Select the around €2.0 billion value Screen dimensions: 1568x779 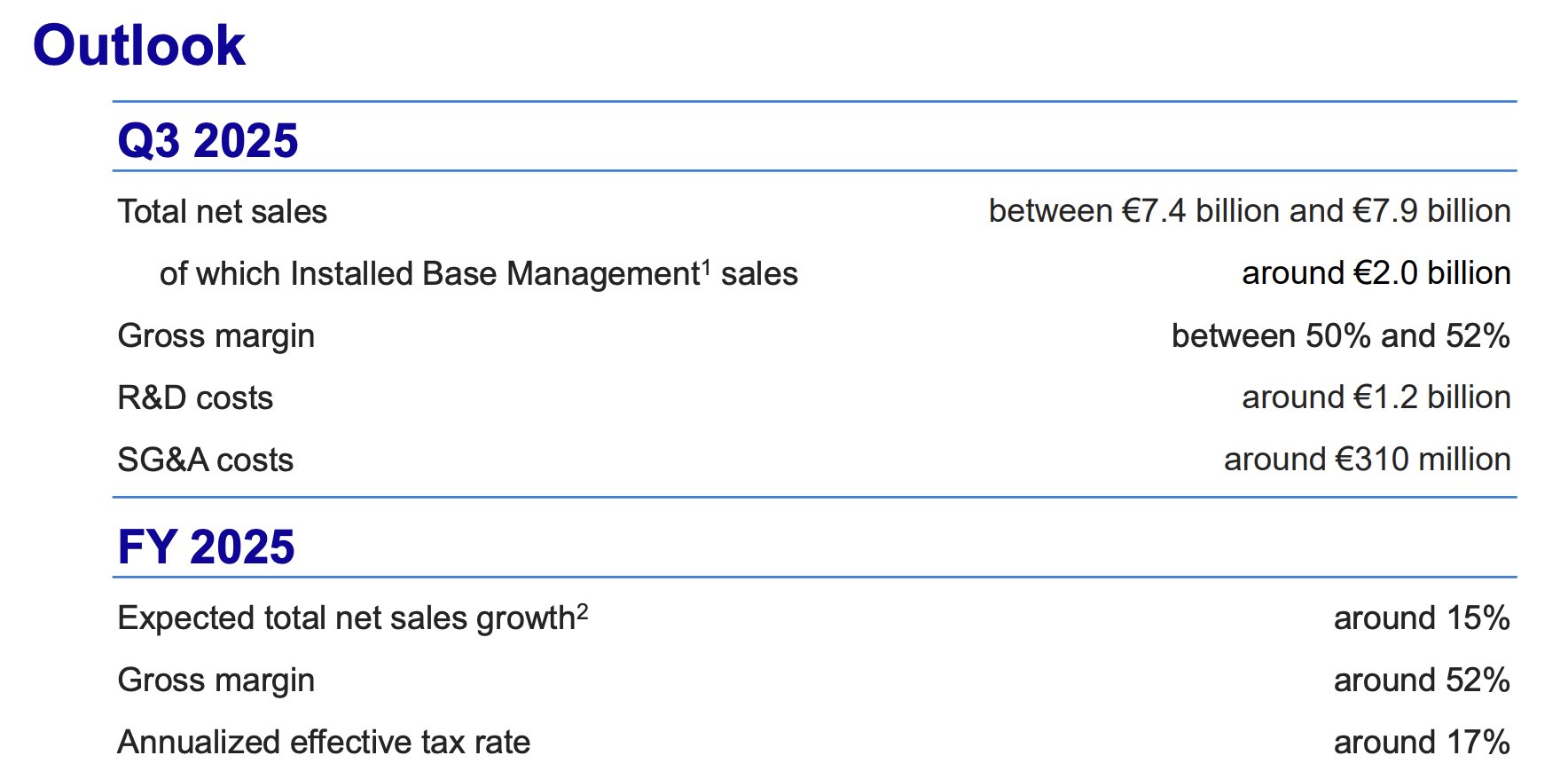tap(1376, 273)
